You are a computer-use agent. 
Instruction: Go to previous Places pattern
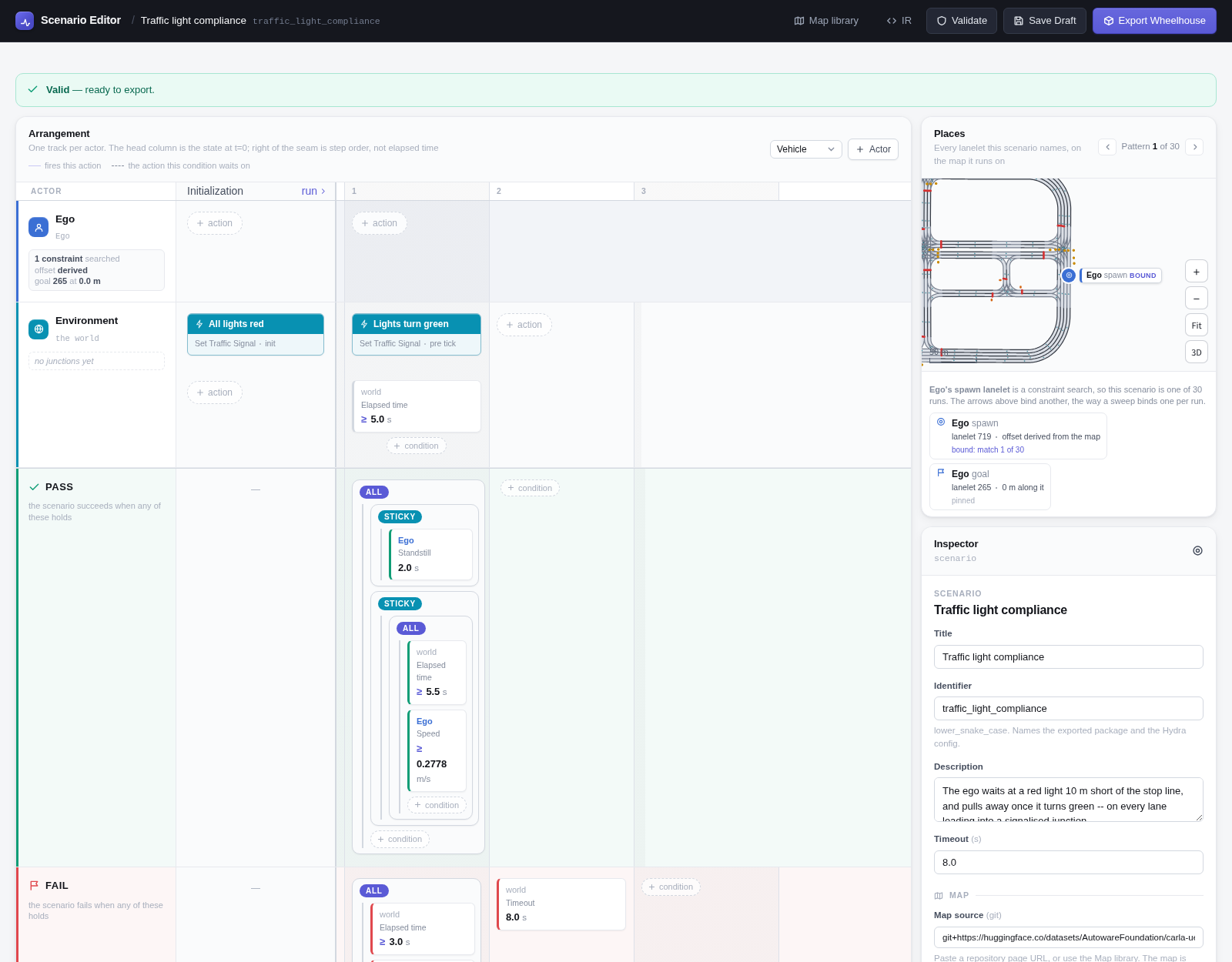click(1107, 146)
